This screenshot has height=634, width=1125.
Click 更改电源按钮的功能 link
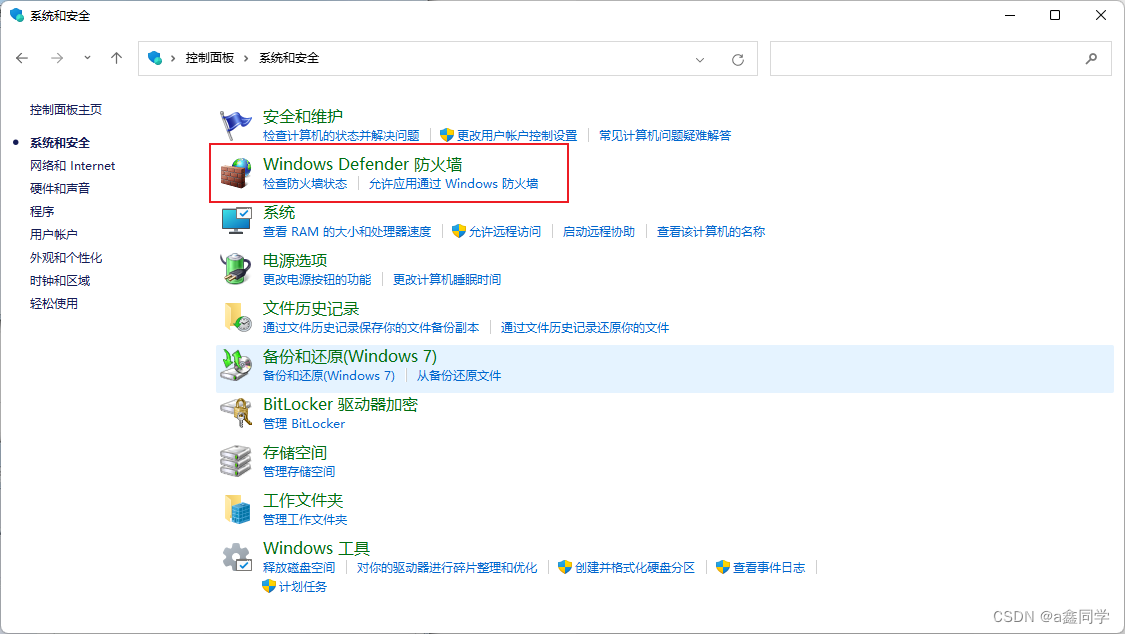(317, 280)
